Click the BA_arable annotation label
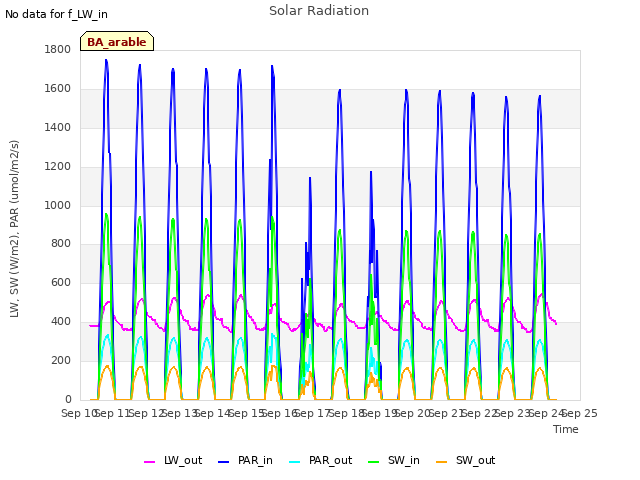Screen dimensions: 640x480 pyautogui.click(x=117, y=42)
